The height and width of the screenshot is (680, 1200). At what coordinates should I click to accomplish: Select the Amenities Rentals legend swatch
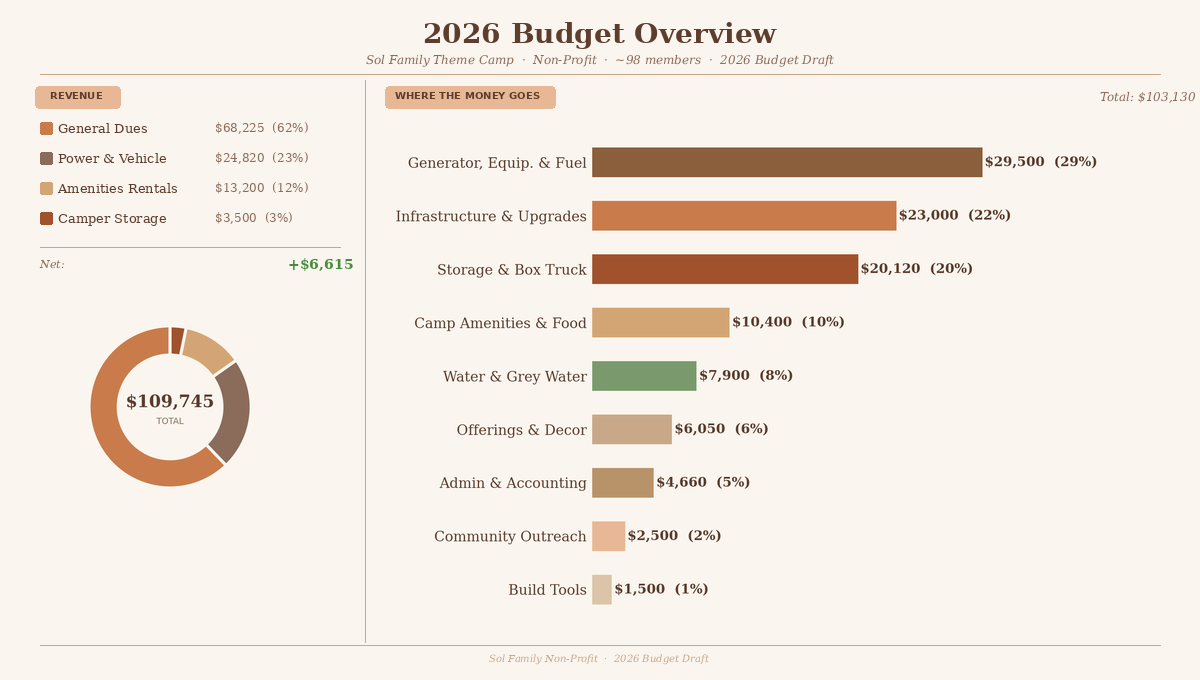point(46,189)
